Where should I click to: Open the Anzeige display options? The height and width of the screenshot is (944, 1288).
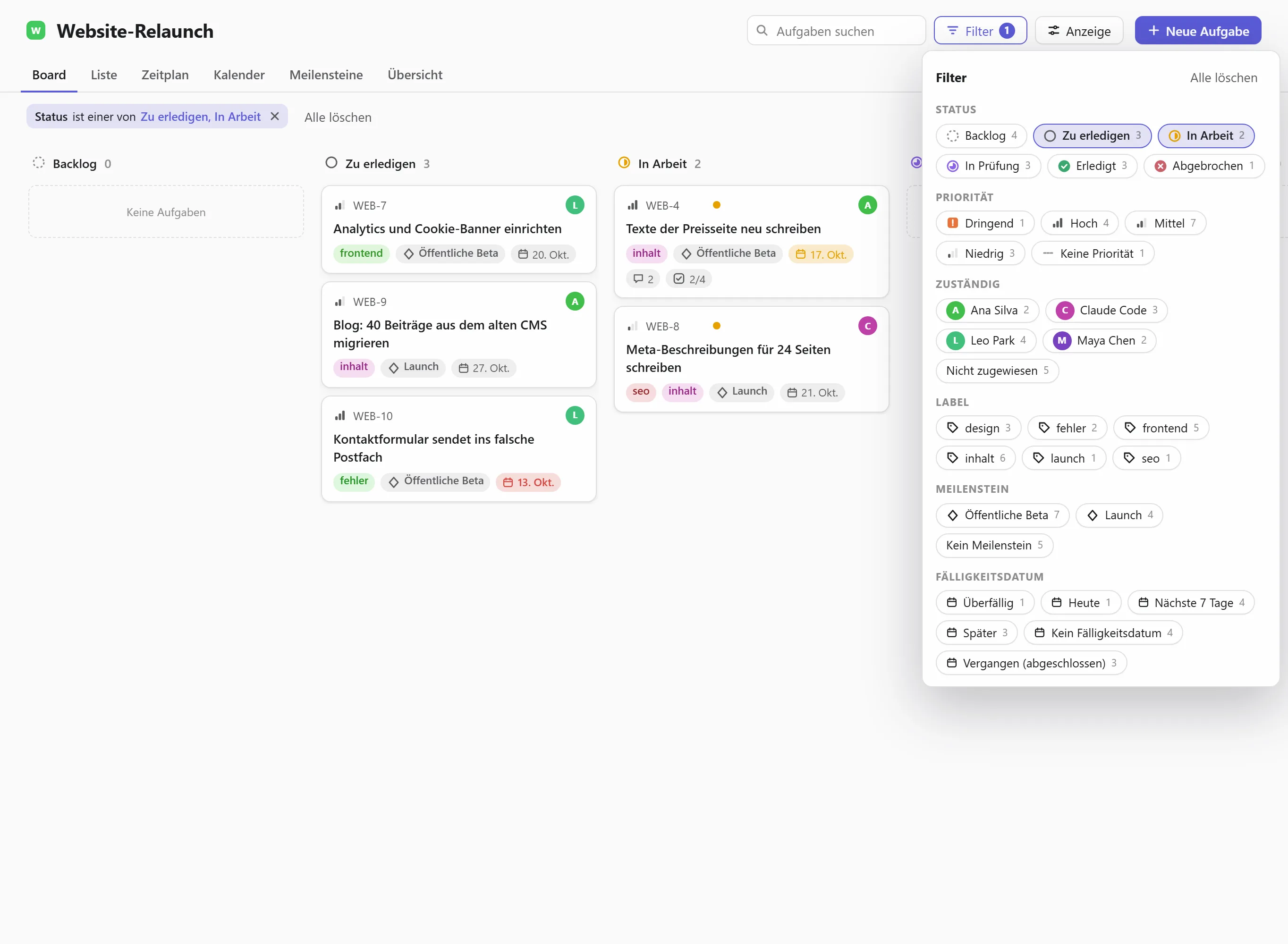(1079, 31)
